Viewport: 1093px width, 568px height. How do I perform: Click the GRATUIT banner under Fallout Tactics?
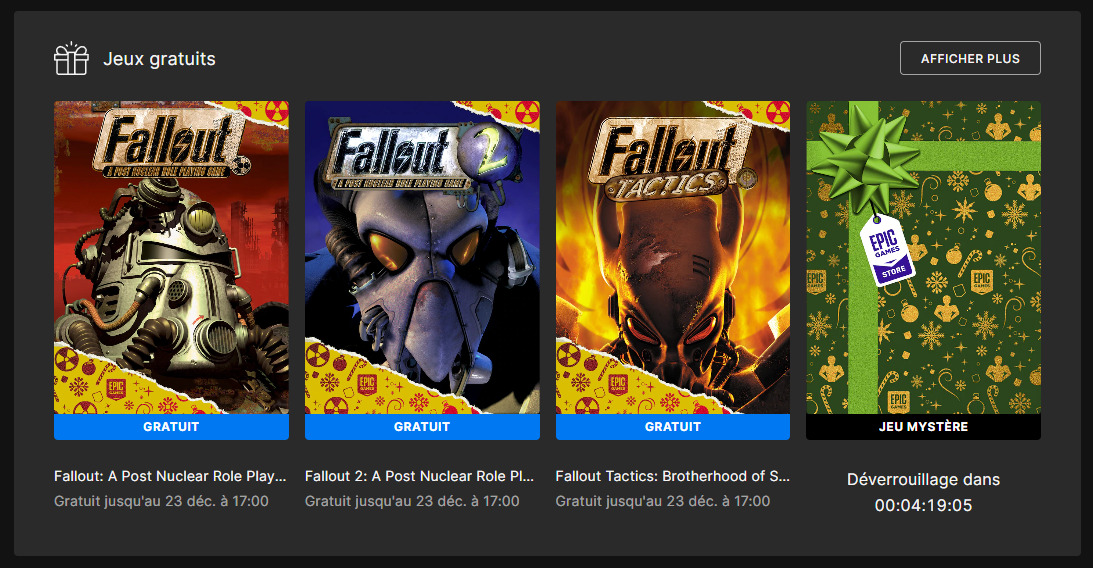(673, 427)
